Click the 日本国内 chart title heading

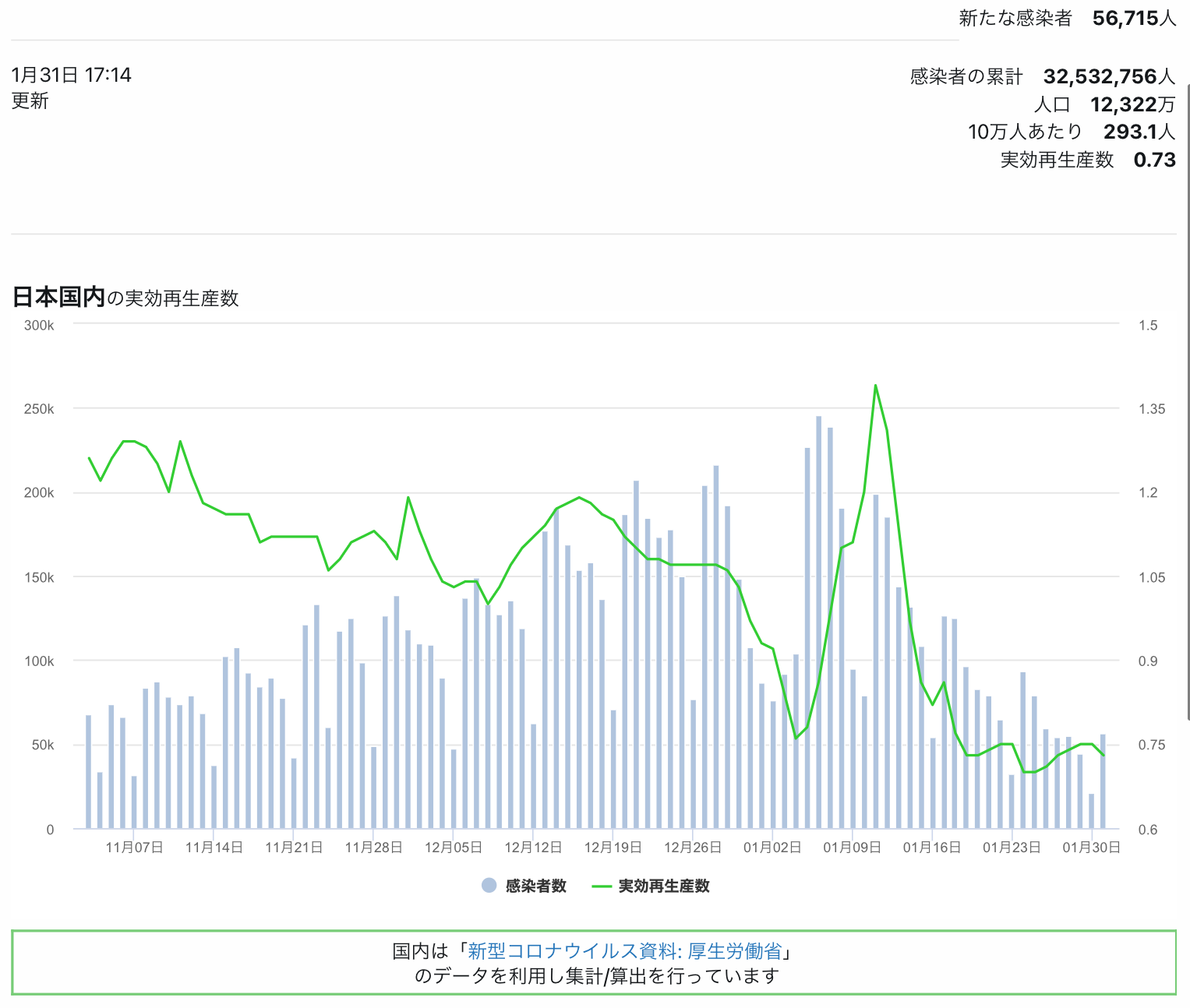(x=58, y=297)
